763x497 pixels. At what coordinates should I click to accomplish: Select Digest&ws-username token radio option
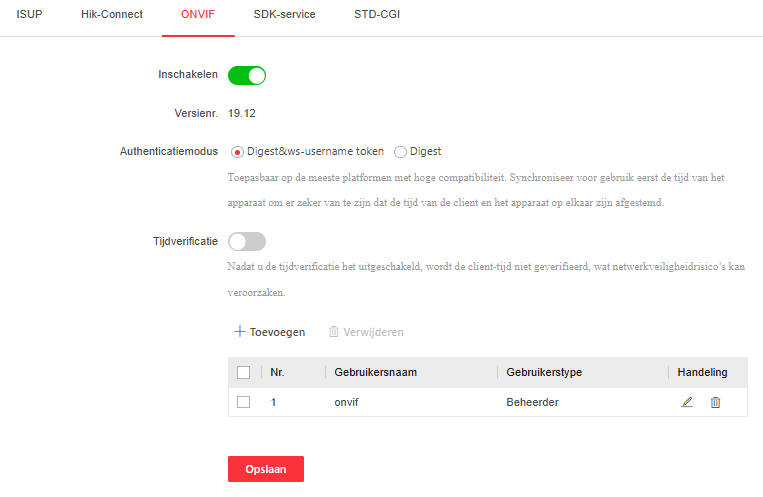pyautogui.click(x=237, y=152)
